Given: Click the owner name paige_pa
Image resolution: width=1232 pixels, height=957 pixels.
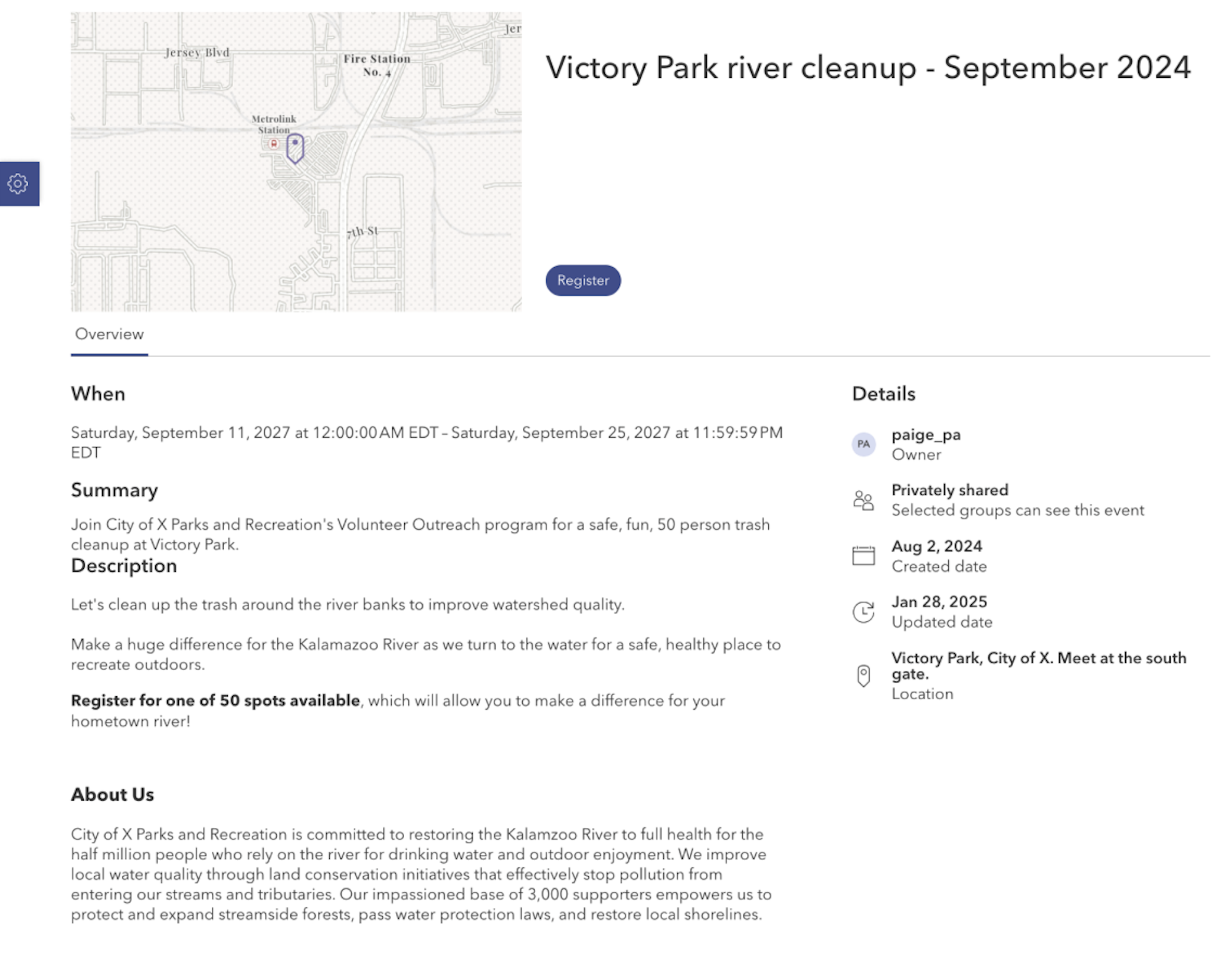Looking at the screenshot, I should (926, 435).
